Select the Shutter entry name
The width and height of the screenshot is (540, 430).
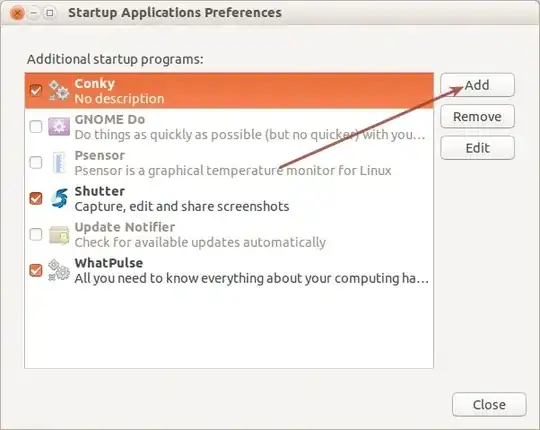coord(100,191)
